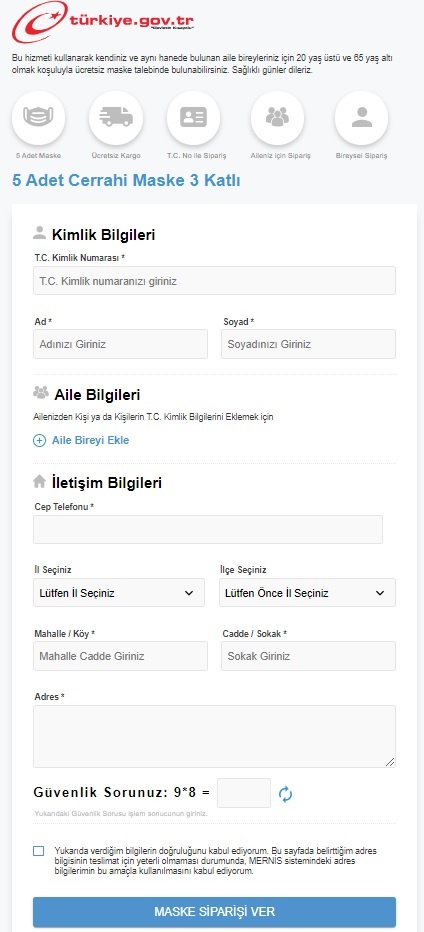Submit with the MASKE SİPARİŞİ VER button
The height and width of the screenshot is (932, 424).
[214, 912]
